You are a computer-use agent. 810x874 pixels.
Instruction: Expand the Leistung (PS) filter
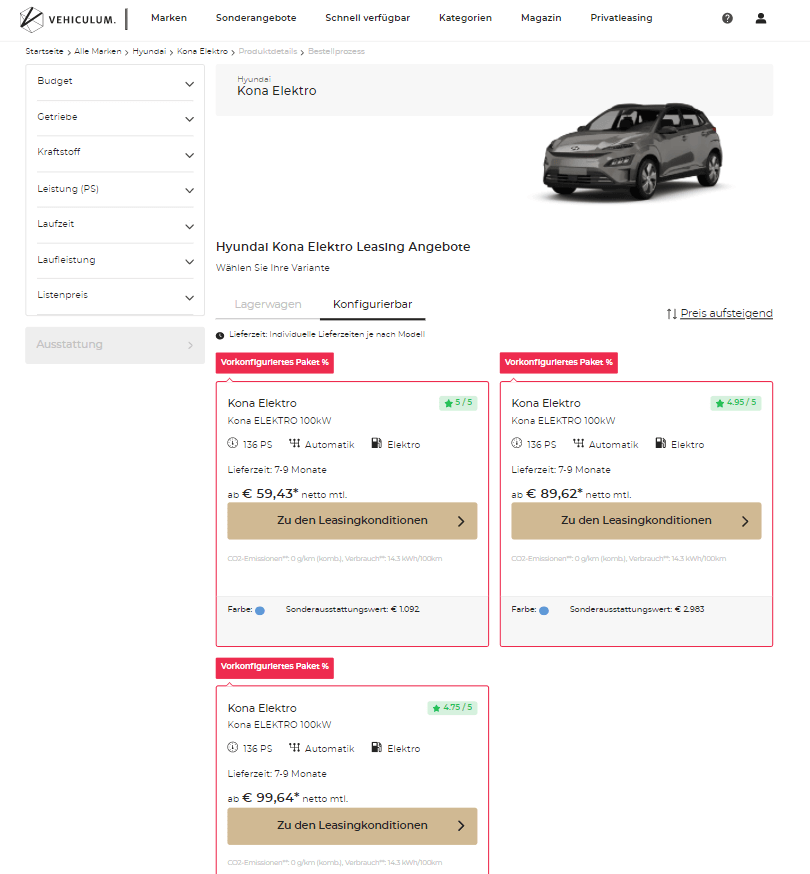point(115,190)
